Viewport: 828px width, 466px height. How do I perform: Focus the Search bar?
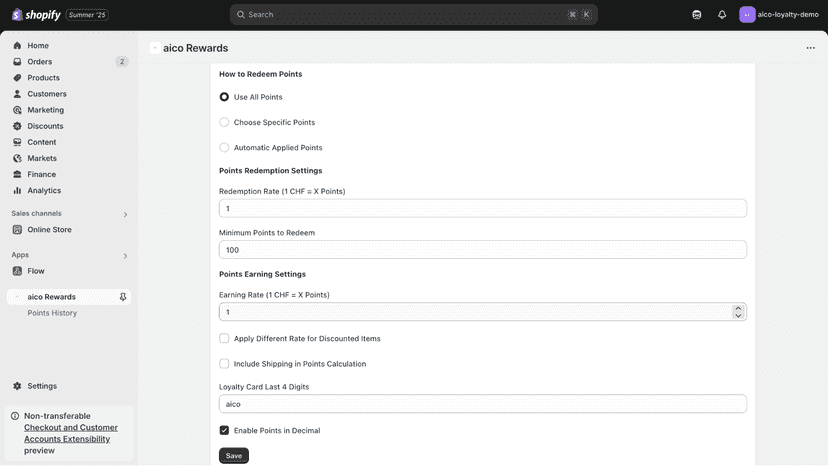pos(413,15)
